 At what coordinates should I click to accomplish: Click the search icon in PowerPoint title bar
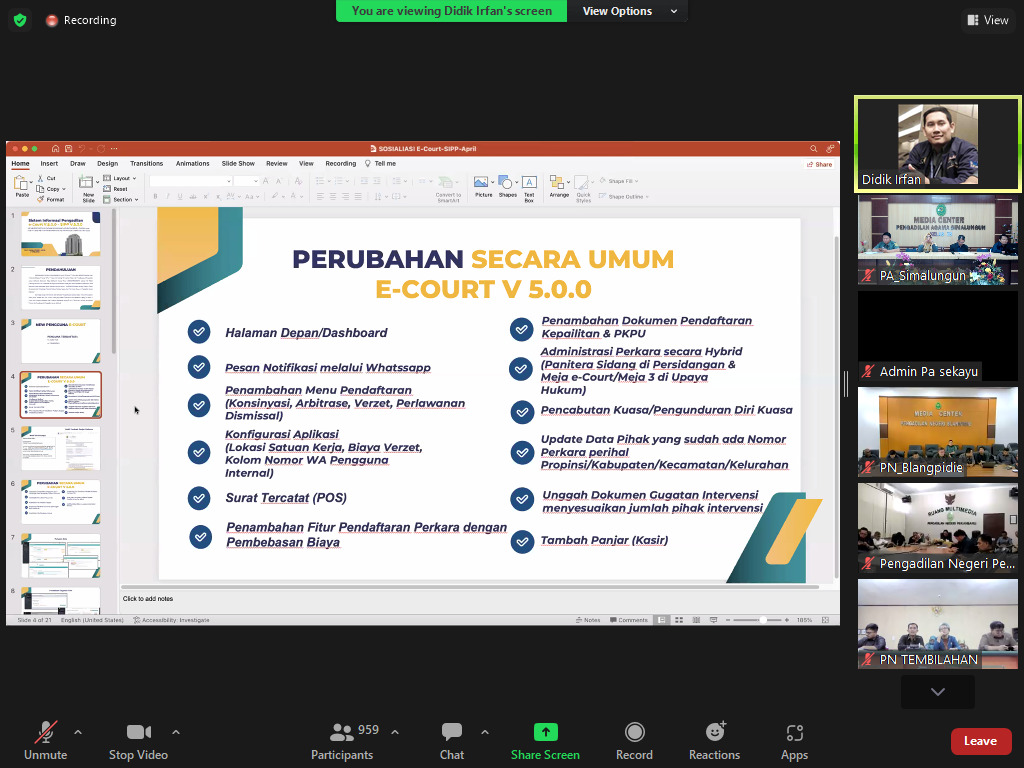click(813, 149)
